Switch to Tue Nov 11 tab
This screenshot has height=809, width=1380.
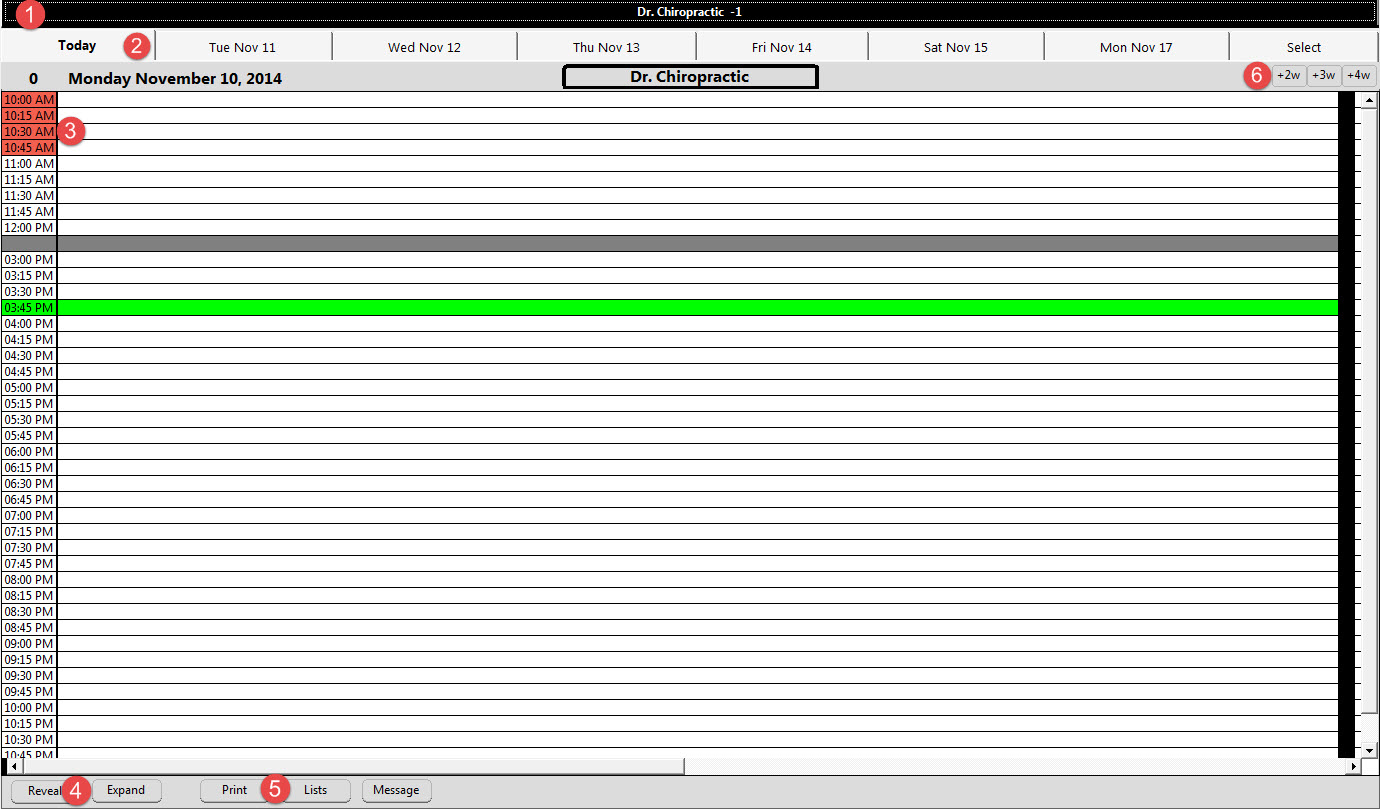pyautogui.click(x=243, y=47)
